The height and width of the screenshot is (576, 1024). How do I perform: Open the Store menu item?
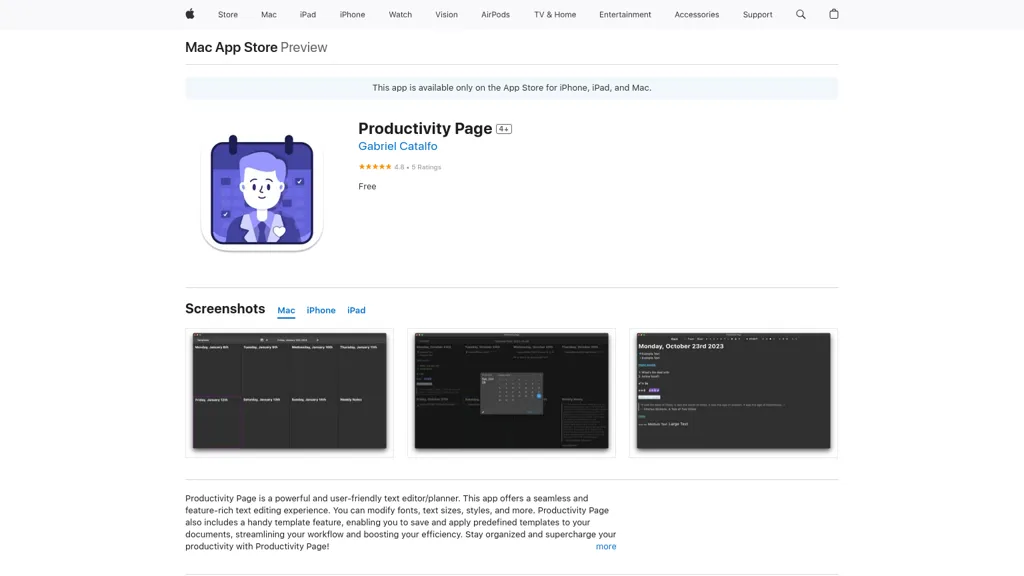(x=228, y=14)
